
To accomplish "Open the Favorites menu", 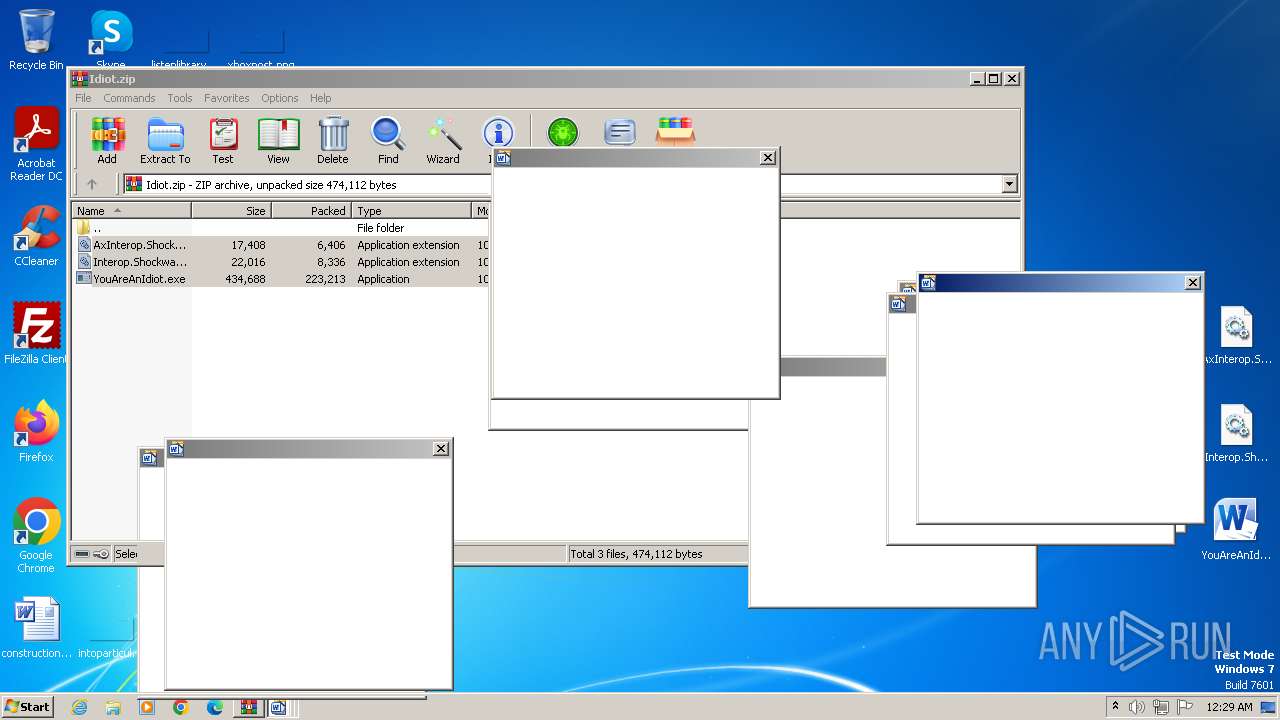I will pyautogui.click(x=227, y=98).
